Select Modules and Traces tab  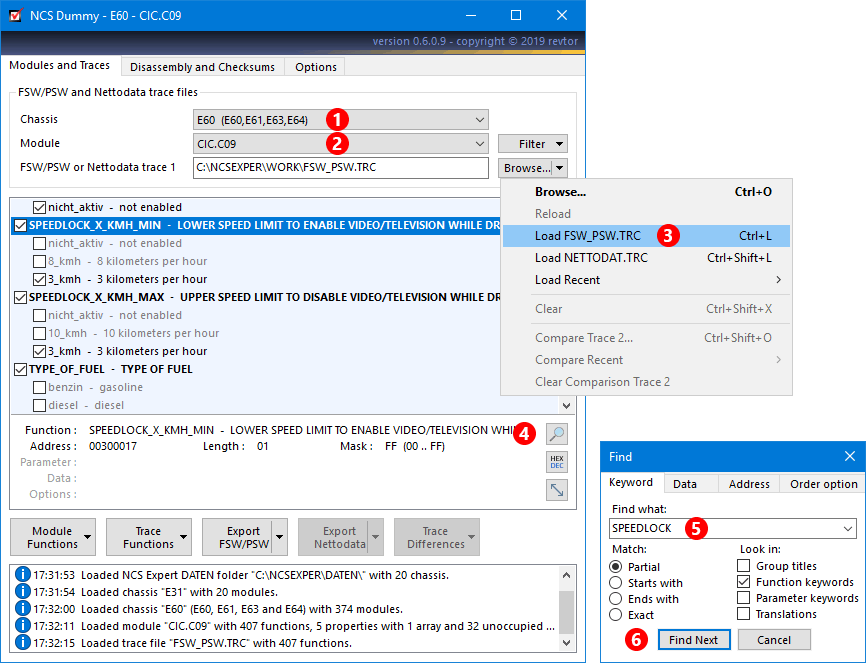(x=60, y=65)
